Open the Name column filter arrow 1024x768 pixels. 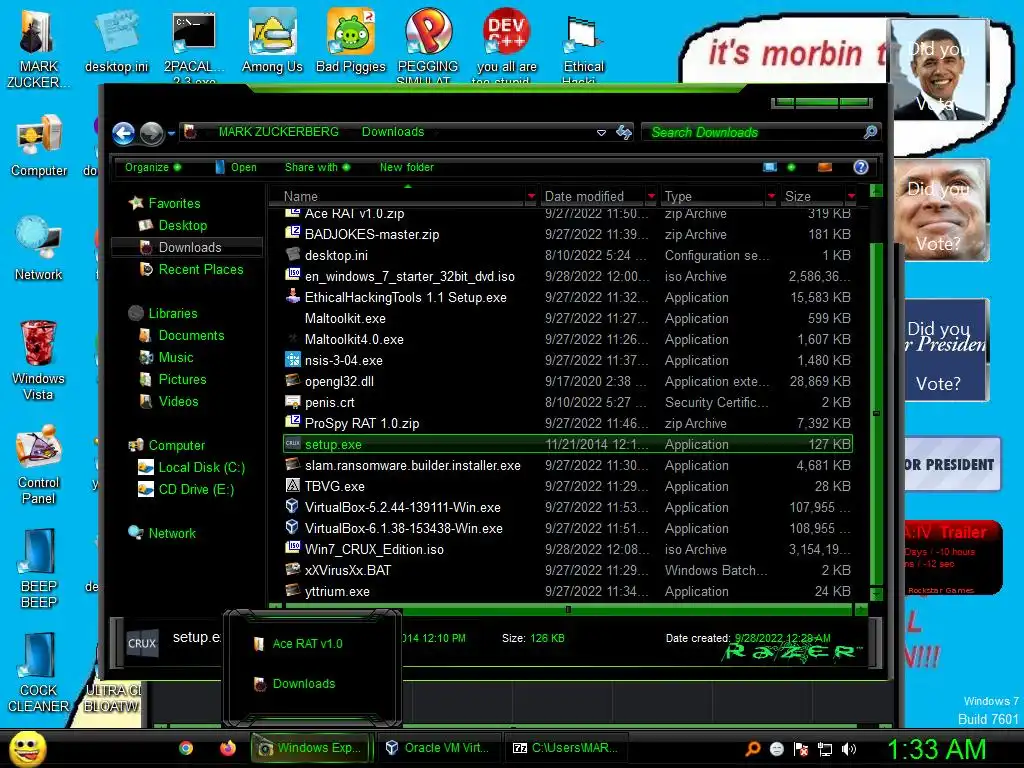point(531,196)
